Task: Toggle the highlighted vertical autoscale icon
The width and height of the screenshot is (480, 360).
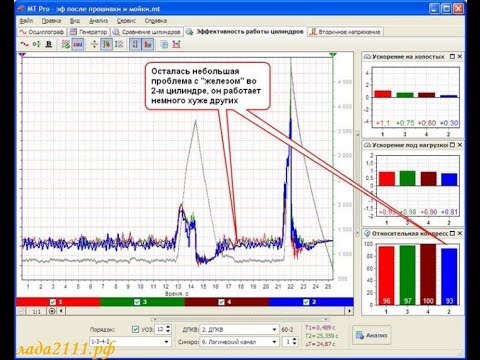Action: 135,44
